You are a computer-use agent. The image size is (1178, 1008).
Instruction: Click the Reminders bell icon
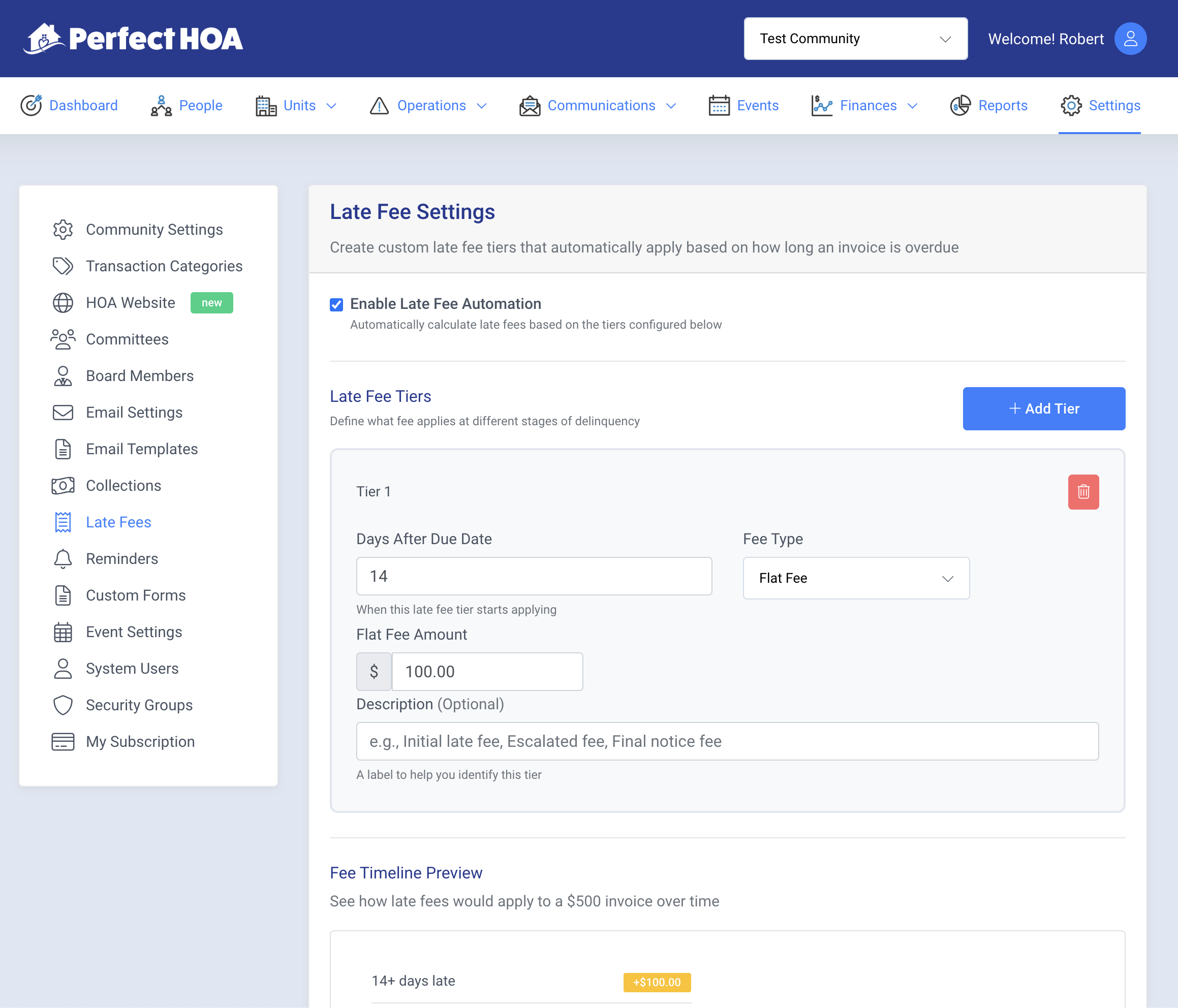63,559
